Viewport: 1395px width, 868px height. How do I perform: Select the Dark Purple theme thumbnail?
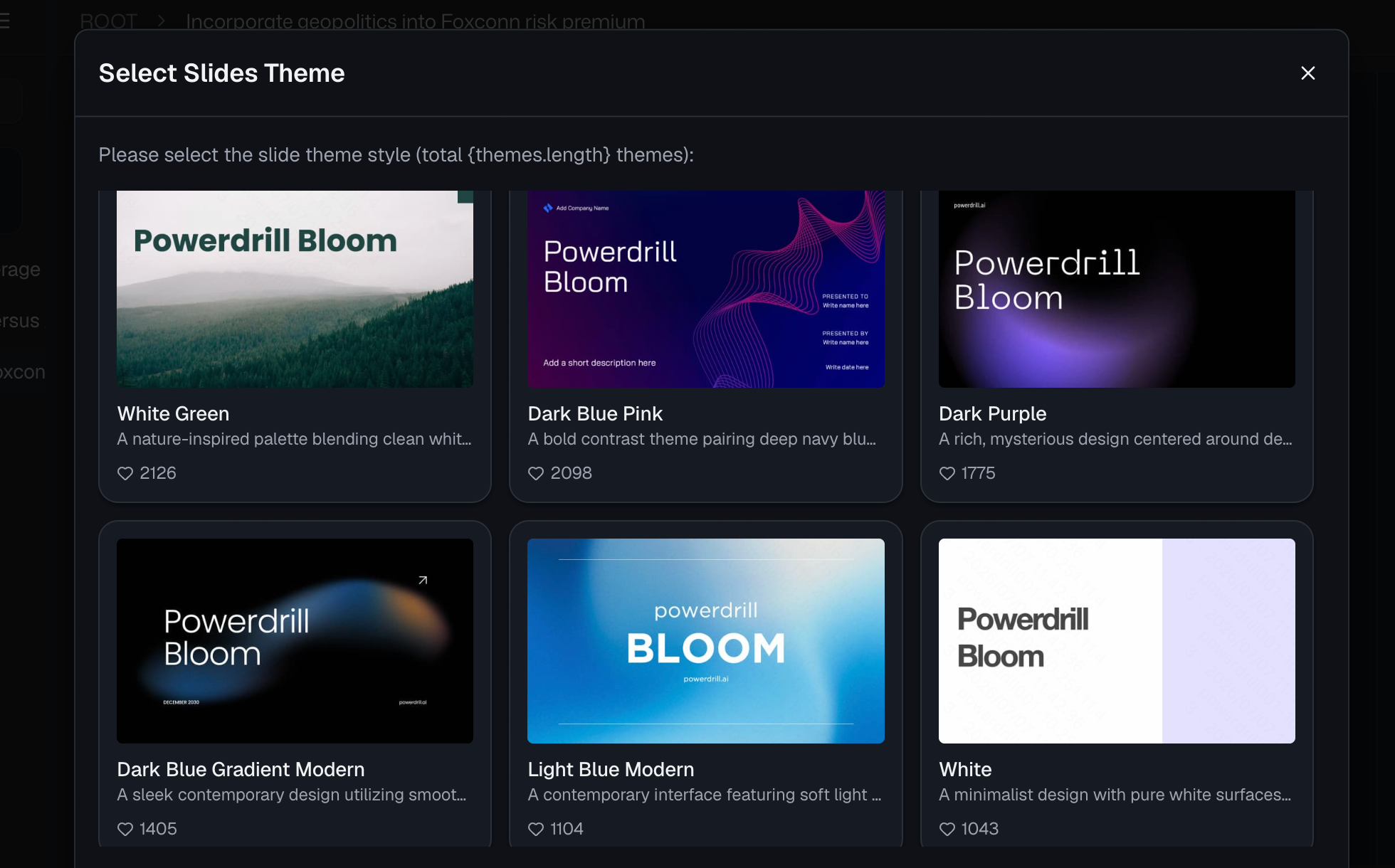1117,289
